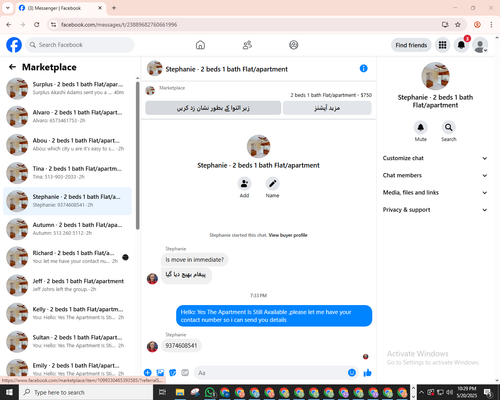Open the Friends icon in top navigation
Screen dimensions: 500x400
247,45
